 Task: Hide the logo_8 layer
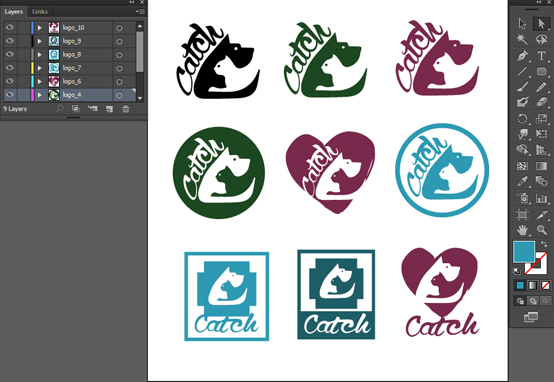pos(10,54)
